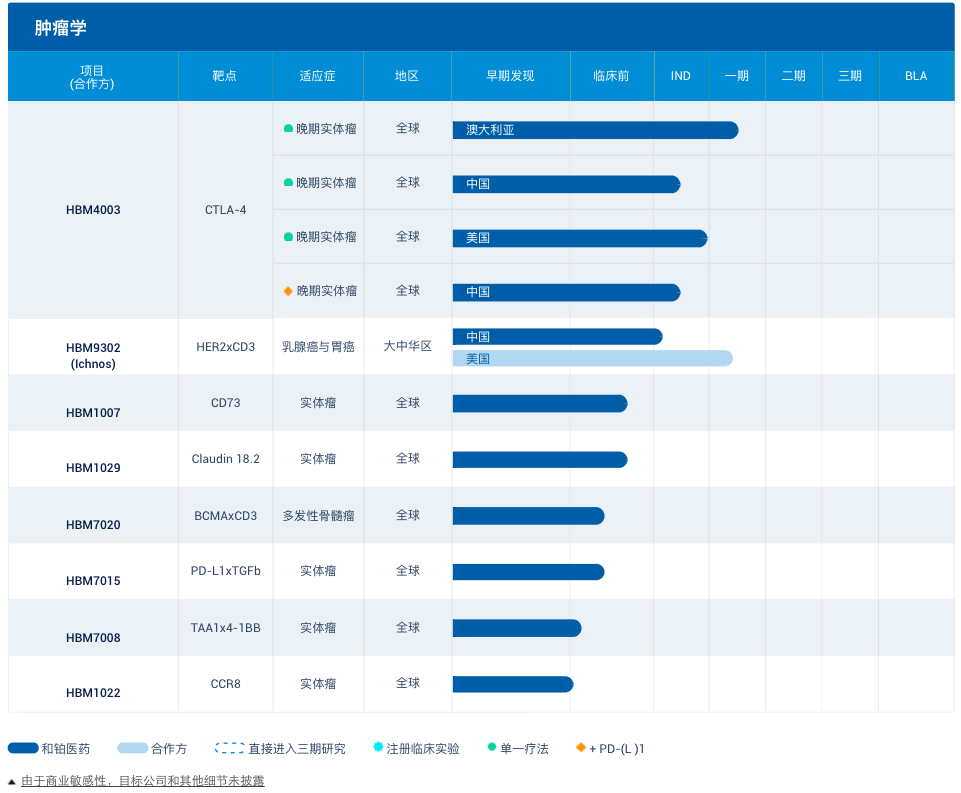Click the 靶点 column header

coord(224,76)
